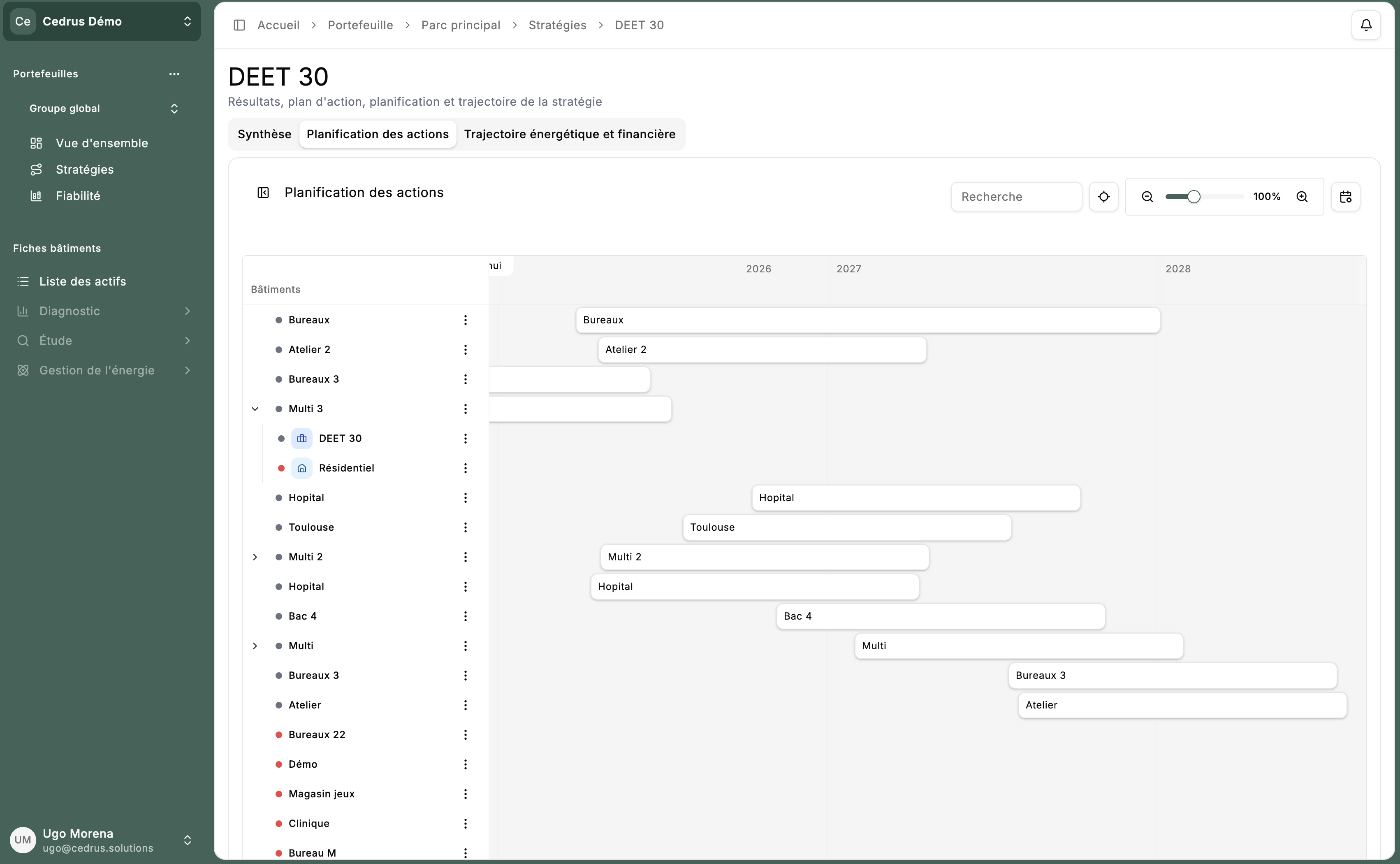The image size is (1400, 864).
Task: Collapse the building list panel icon
Action: click(x=263, y=193)
